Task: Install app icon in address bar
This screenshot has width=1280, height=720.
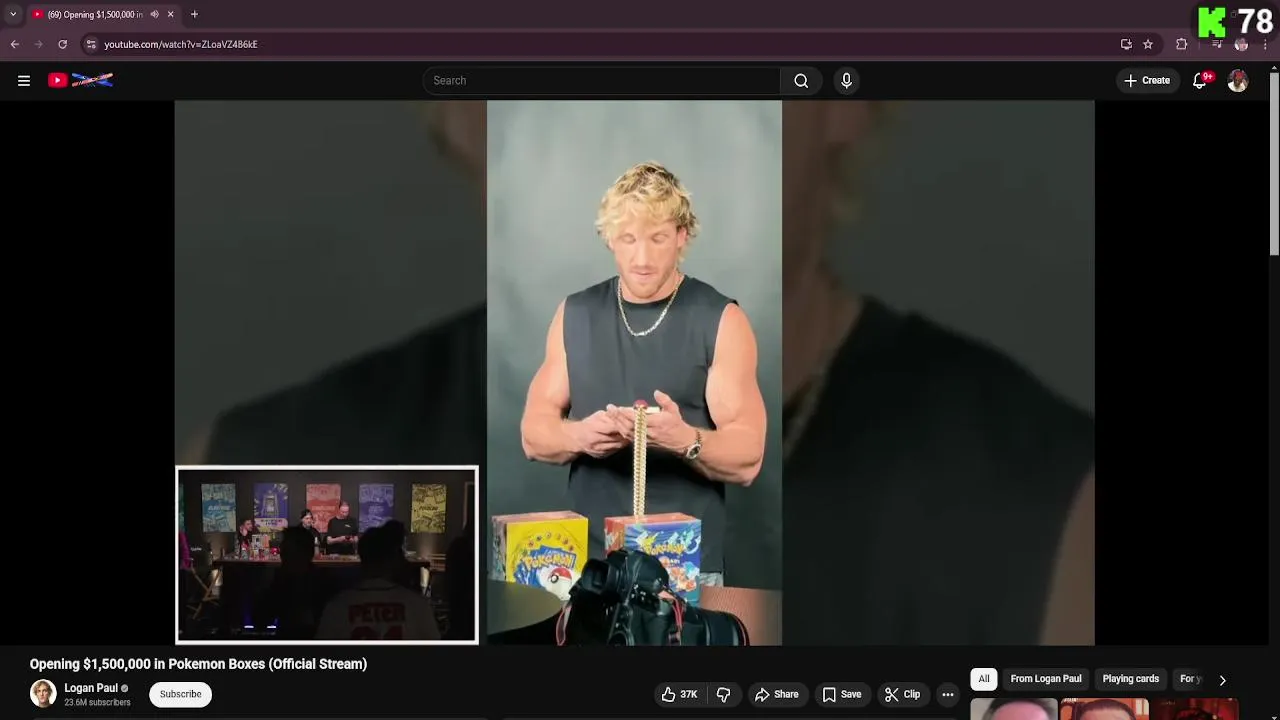Action: [1126, 44]
